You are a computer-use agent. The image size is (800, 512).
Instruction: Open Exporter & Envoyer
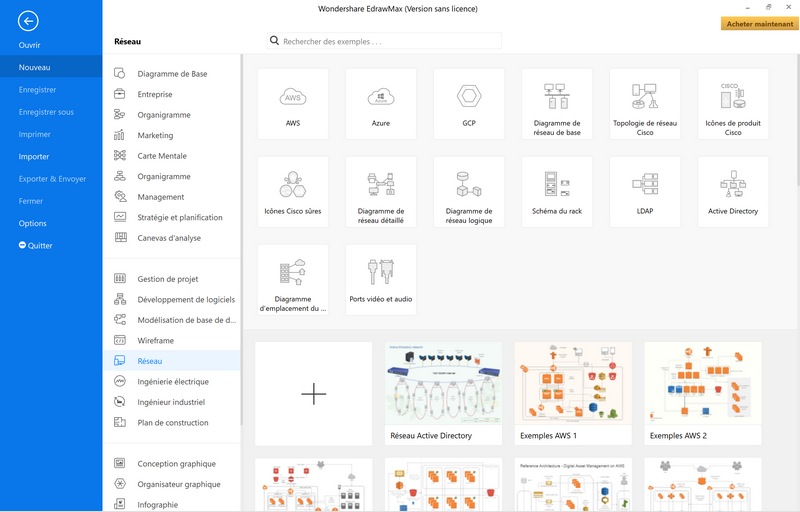click(51, 178)
